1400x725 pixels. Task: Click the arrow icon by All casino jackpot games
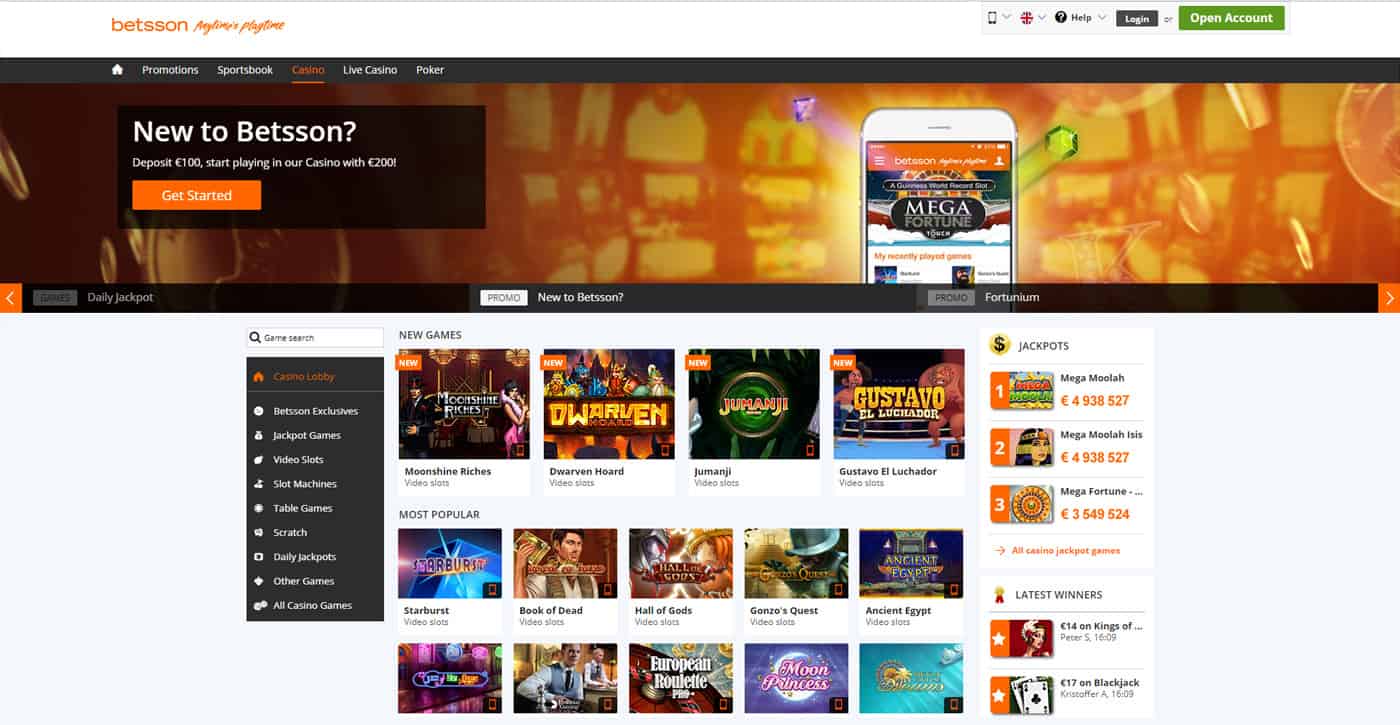point(1001,551)
